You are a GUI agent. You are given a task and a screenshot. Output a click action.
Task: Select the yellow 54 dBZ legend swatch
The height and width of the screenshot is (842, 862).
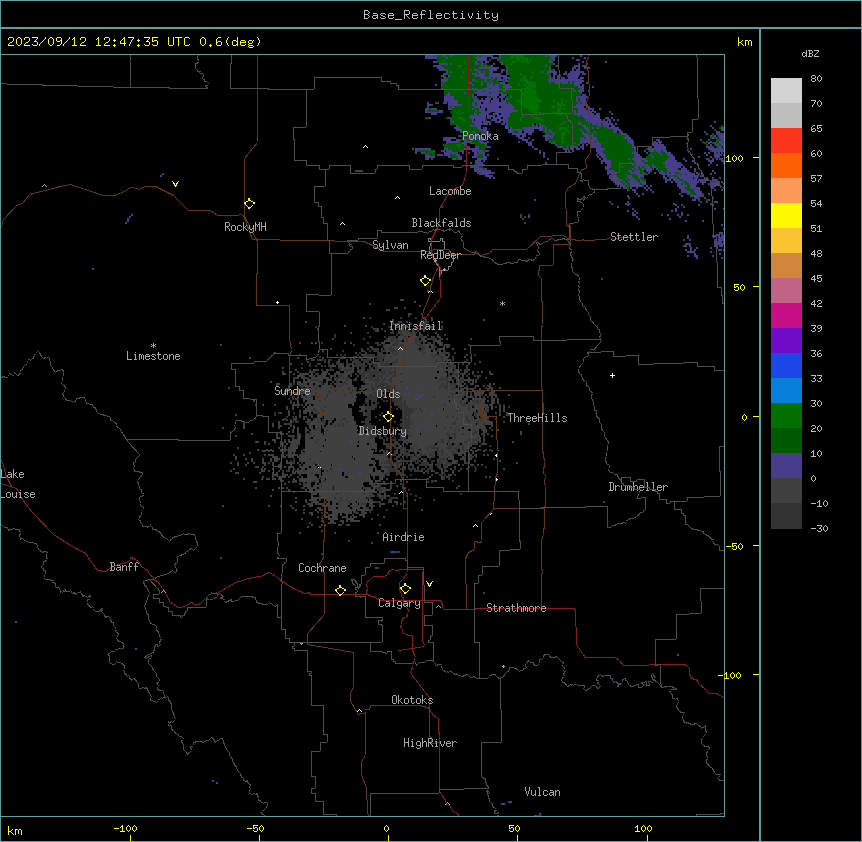pos(786,215)
